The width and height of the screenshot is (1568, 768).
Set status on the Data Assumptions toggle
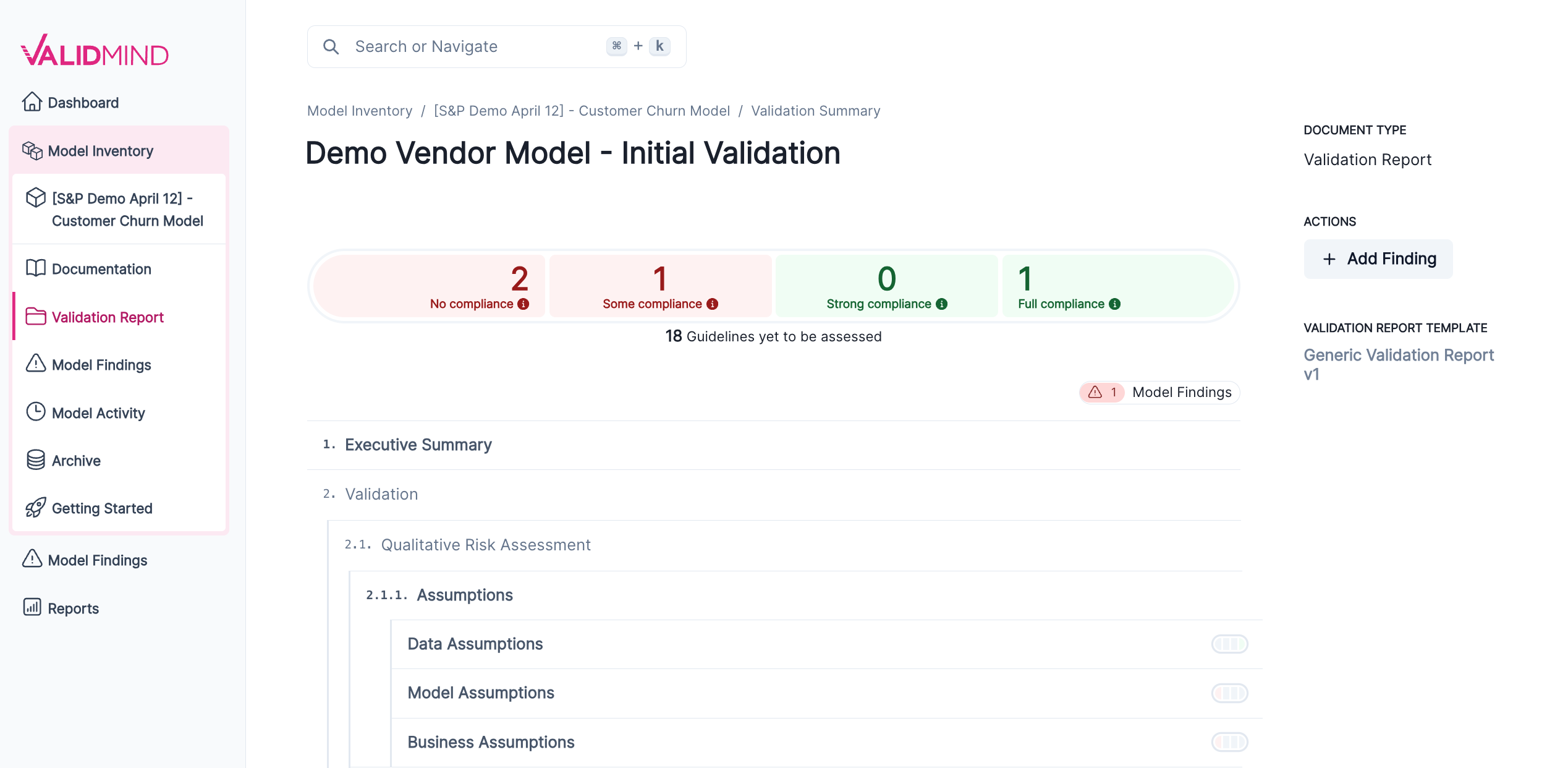tap(1229, 644)
